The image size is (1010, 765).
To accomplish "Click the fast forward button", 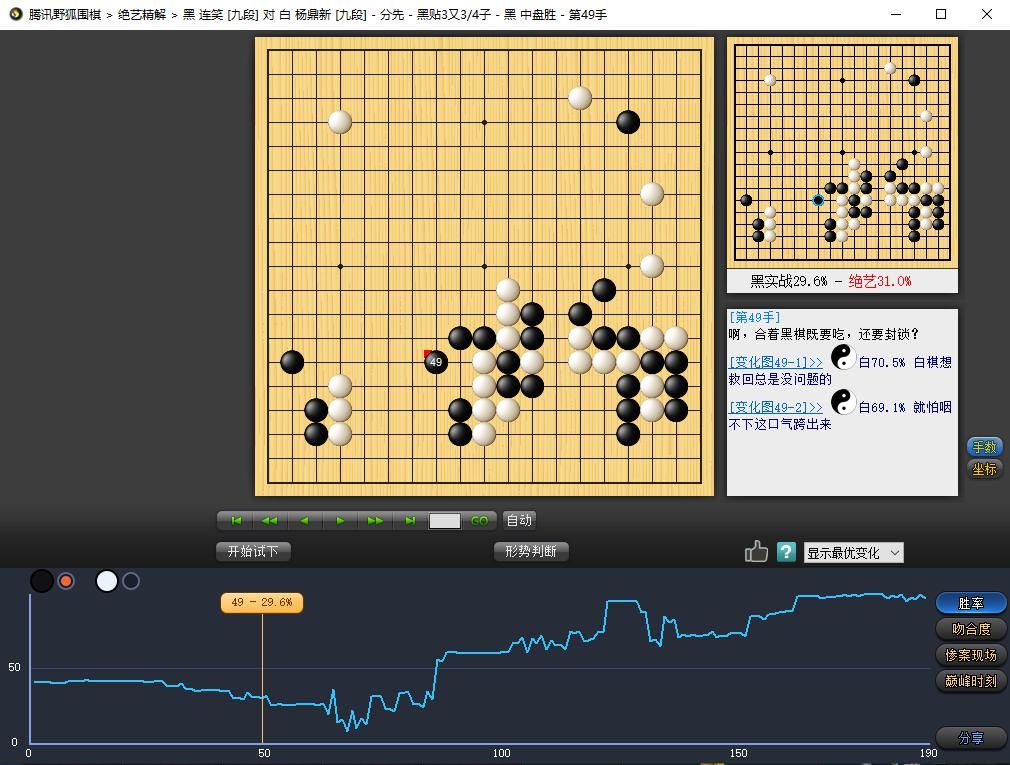I will (x=375, y=521).
